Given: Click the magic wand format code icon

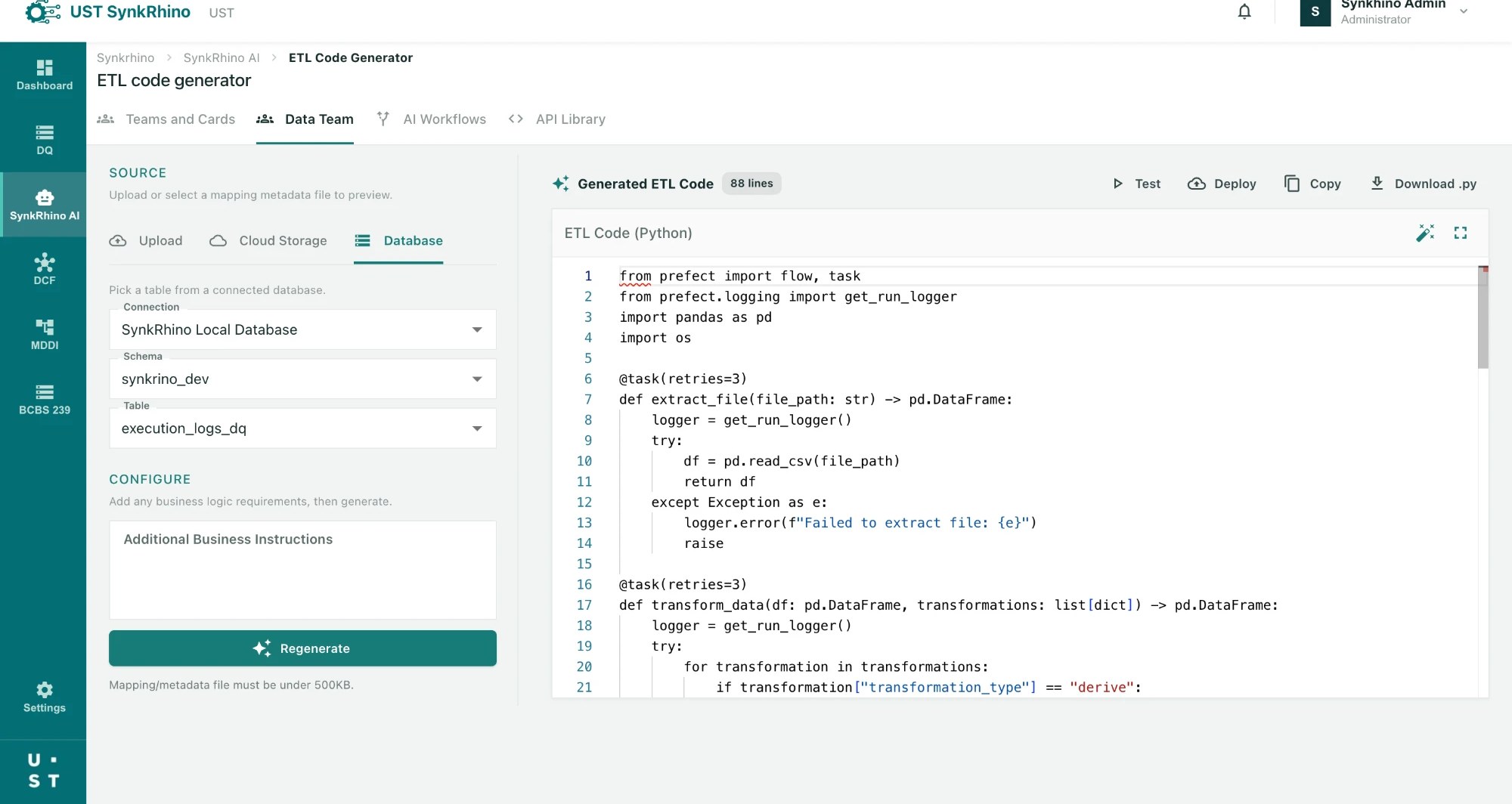Looking at the screenshot, I should 1425,233.
